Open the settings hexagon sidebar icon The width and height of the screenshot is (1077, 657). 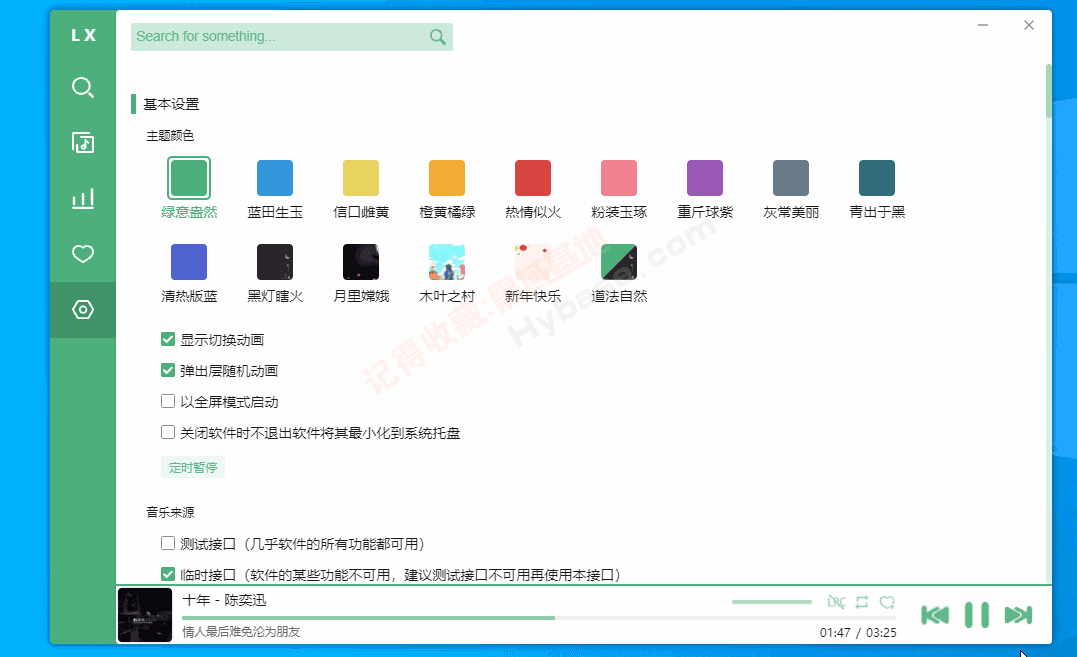coord(82,310)
